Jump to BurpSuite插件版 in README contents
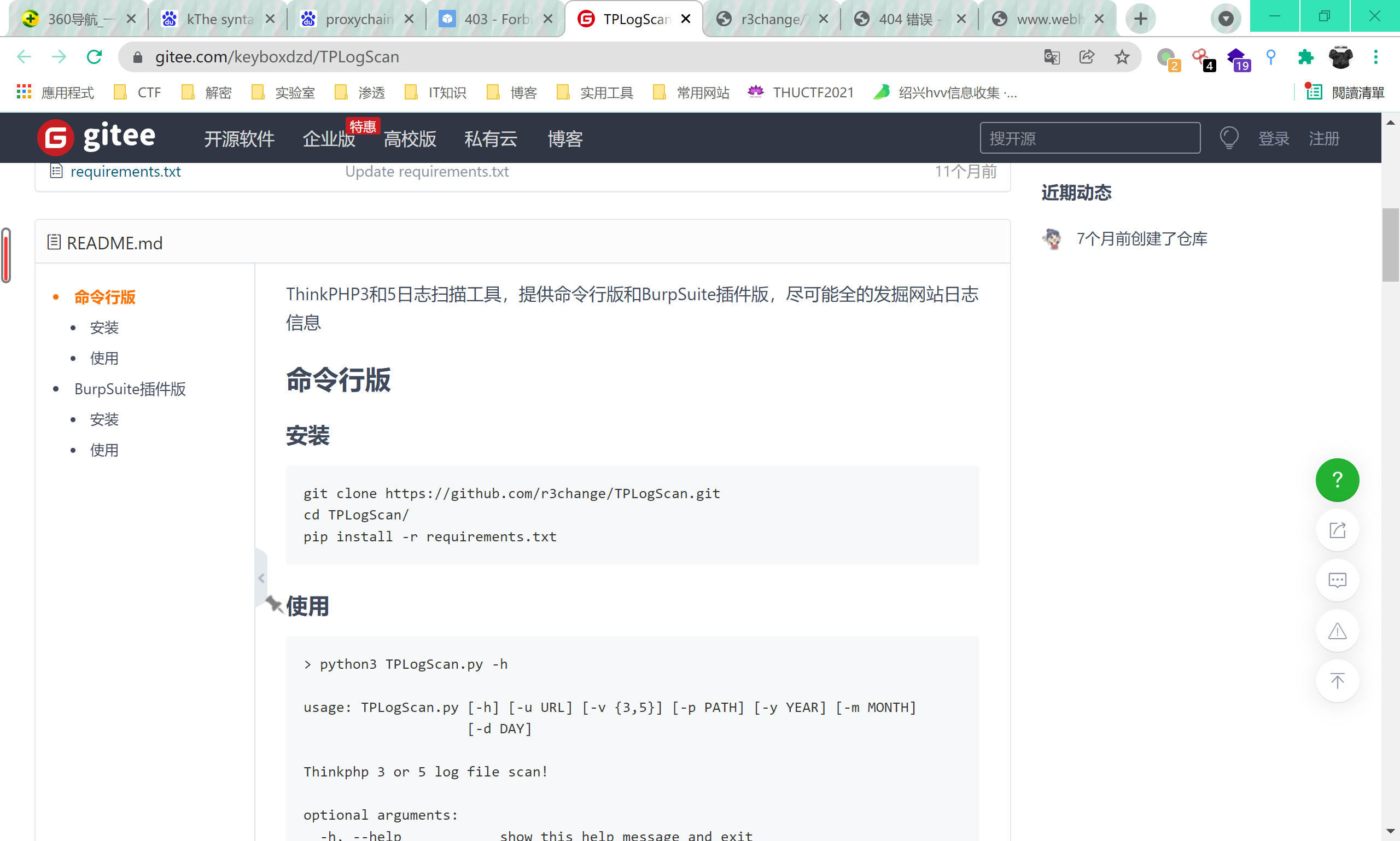1400x841 pixels. [130, 389]
